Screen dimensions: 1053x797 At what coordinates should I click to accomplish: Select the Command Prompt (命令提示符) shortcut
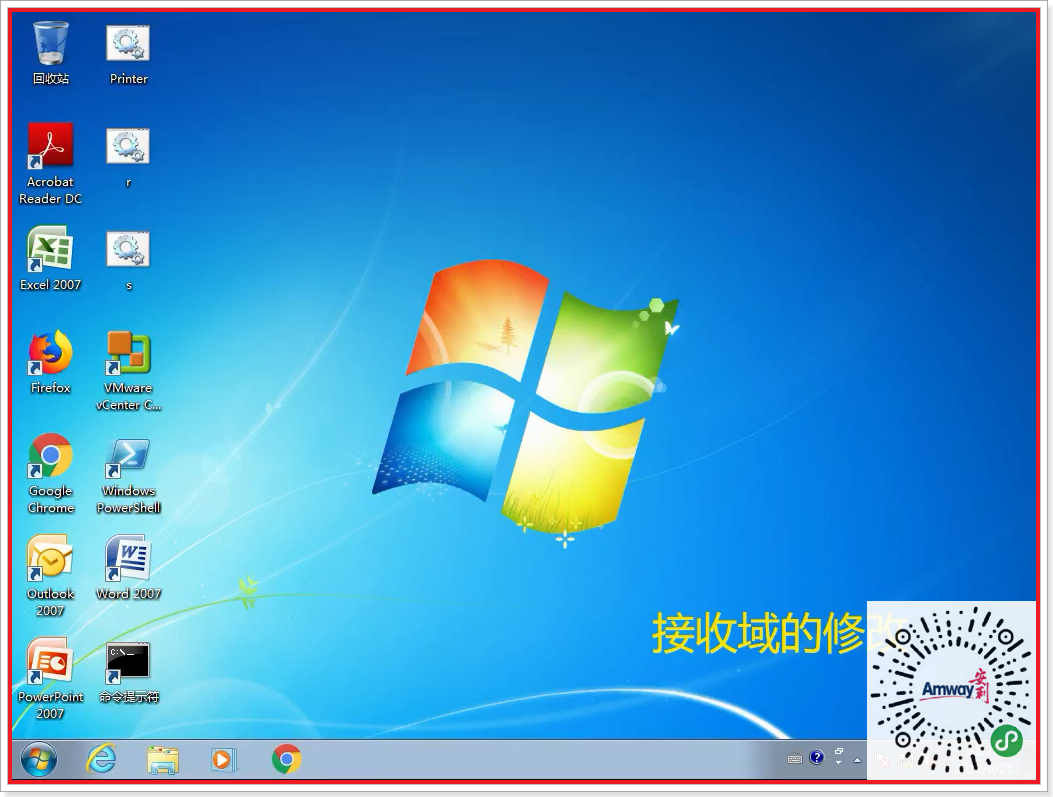pos(128,673)
